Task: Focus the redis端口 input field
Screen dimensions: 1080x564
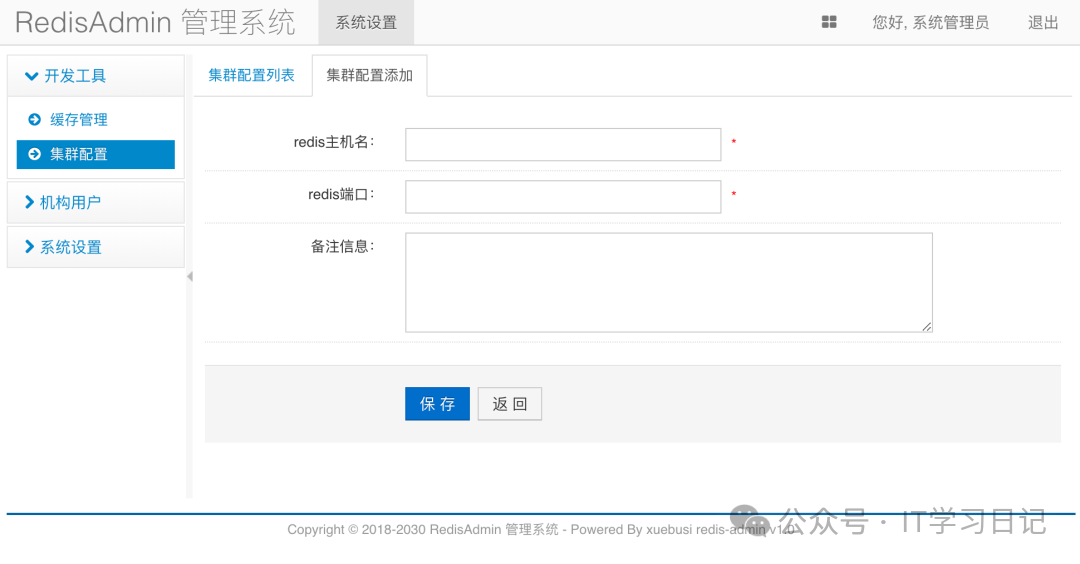Action: [563, 197]
